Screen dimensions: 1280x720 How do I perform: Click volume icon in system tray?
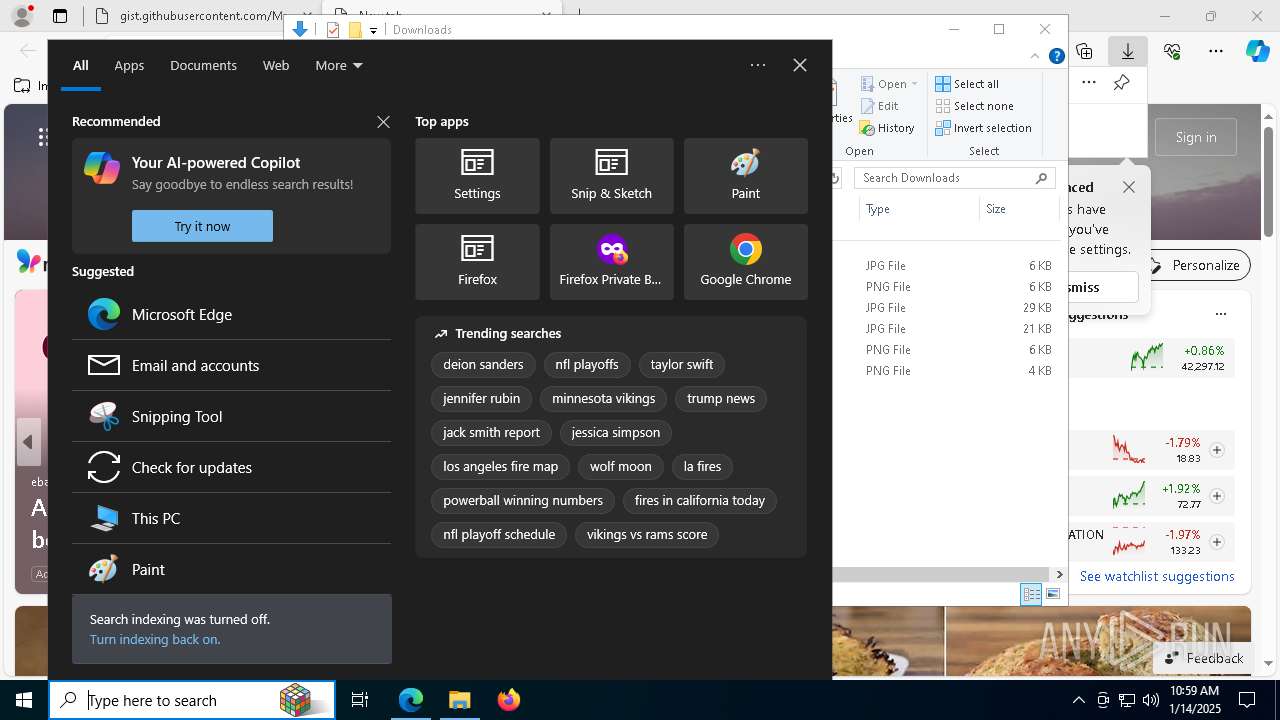1151,700
